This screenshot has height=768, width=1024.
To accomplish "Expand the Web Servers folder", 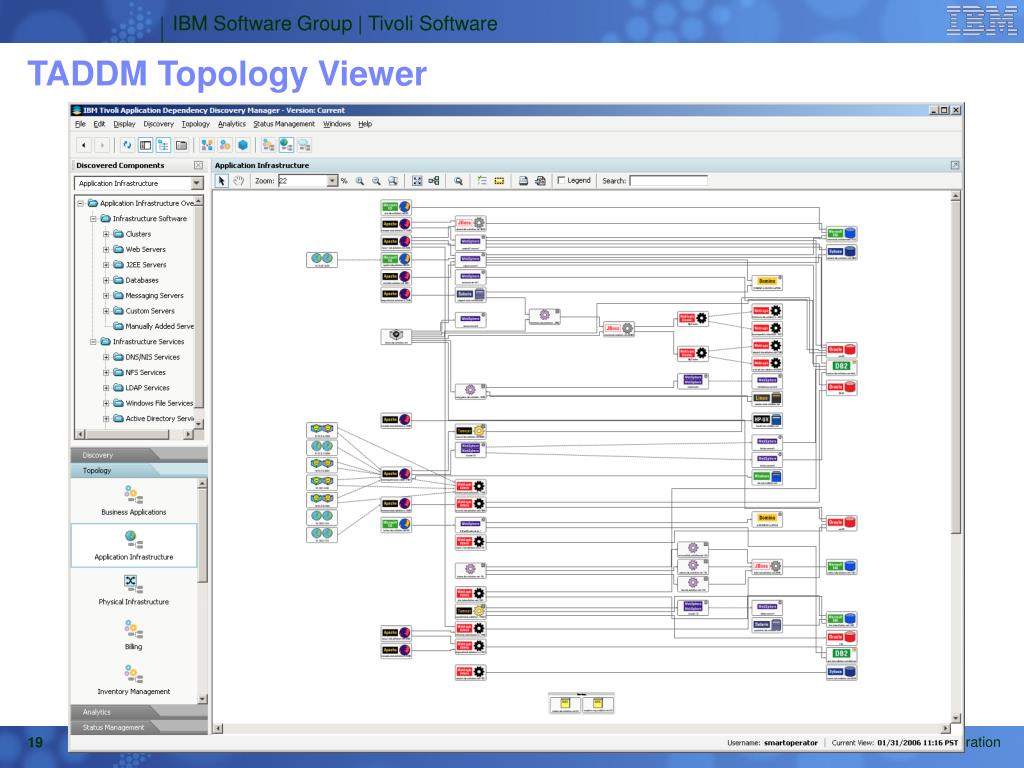I will click(106, 249).
